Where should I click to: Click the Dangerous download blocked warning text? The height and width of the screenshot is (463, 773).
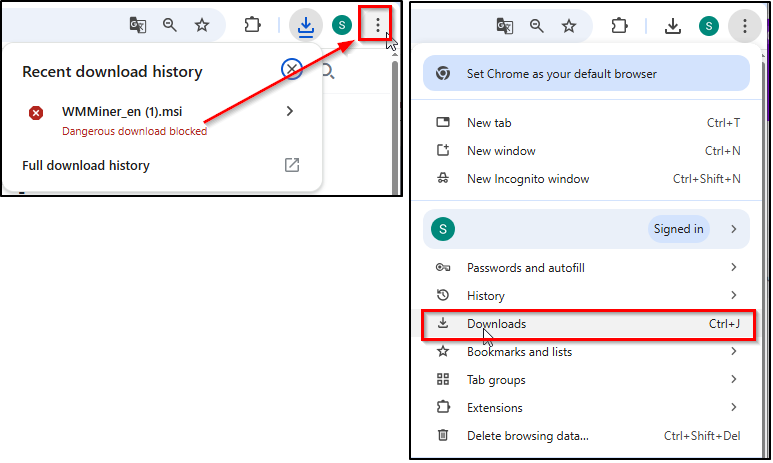pyautogui.click(x=135, y=131)
